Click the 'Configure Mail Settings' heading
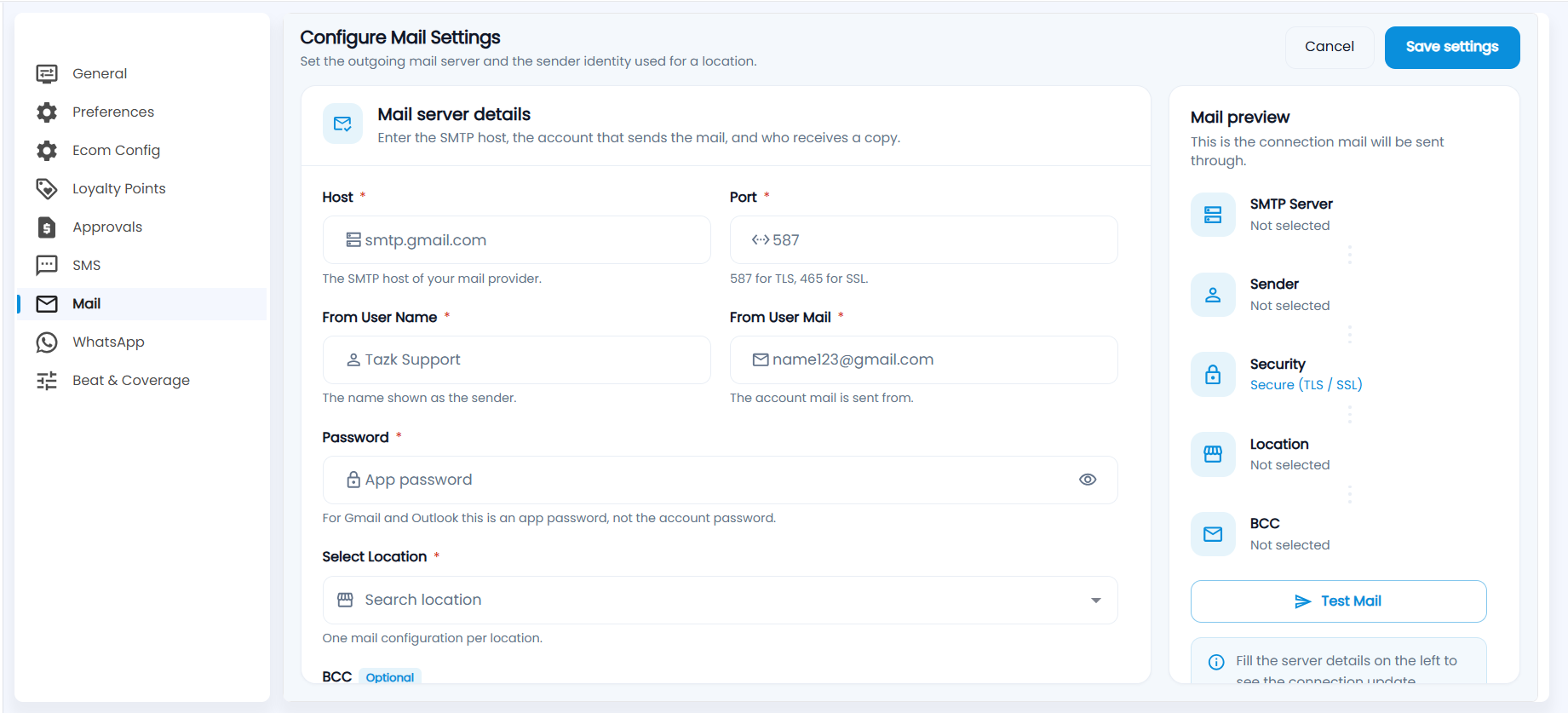The image size is (1568, 713). coord(400,37)
